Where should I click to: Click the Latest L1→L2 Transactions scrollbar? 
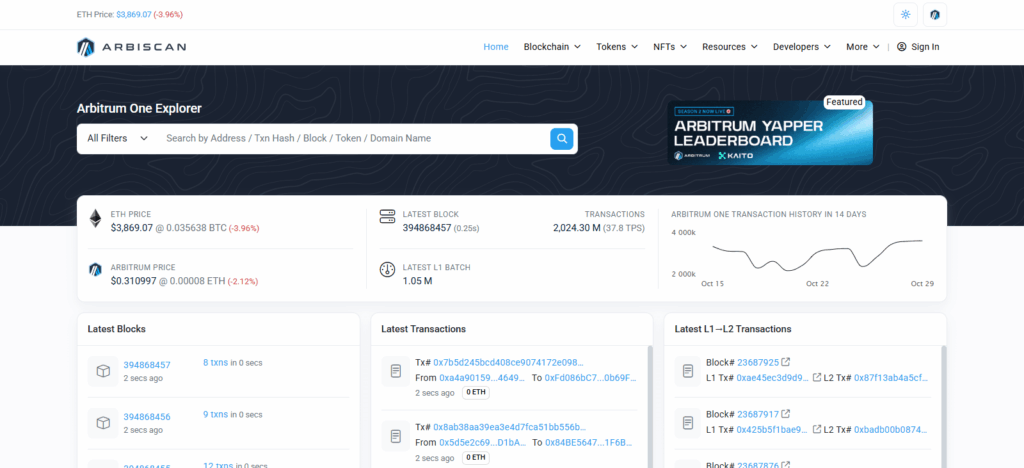pos(943,407)
